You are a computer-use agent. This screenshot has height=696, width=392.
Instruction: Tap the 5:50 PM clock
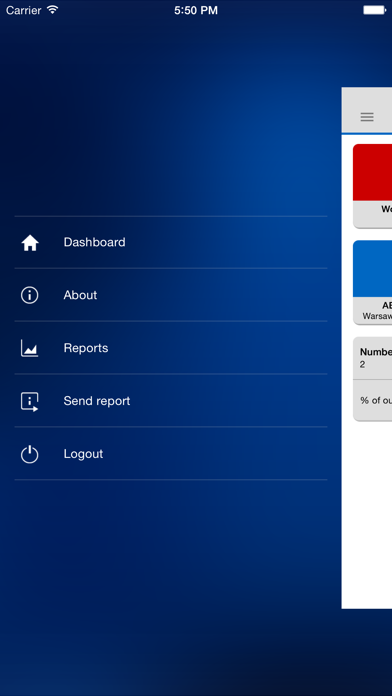tap(196, 10)
